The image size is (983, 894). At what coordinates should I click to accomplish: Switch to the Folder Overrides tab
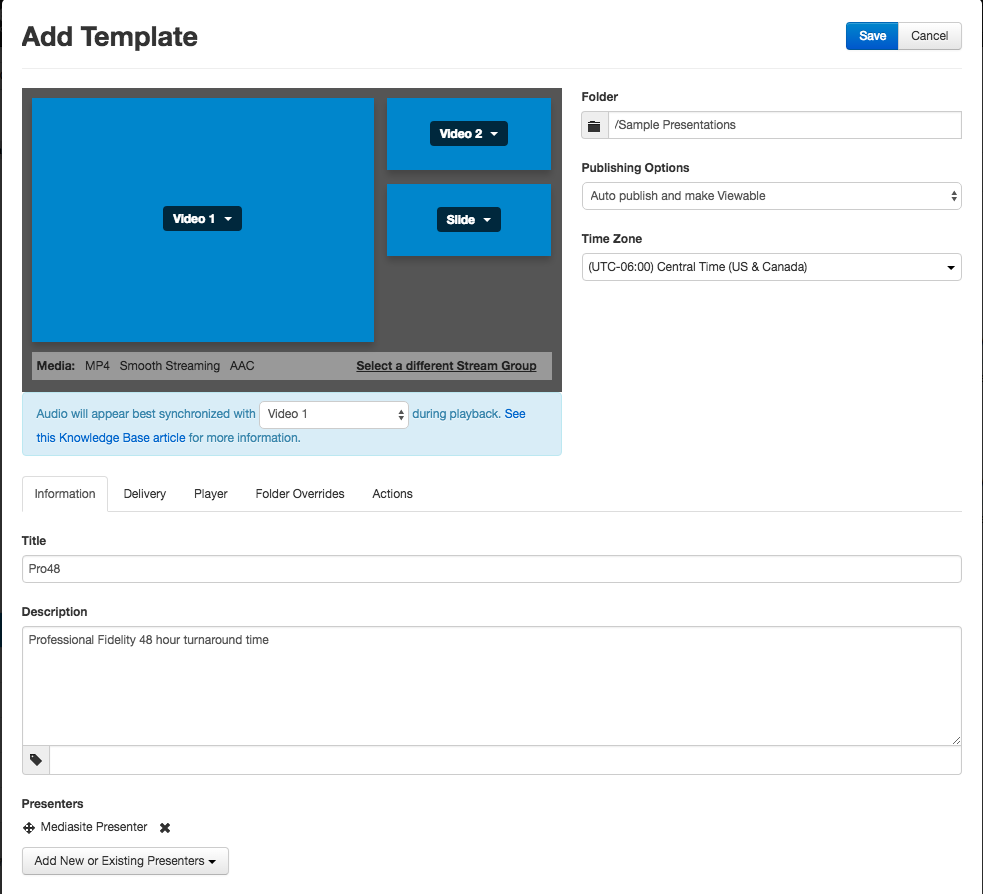[x=300, y=494]
